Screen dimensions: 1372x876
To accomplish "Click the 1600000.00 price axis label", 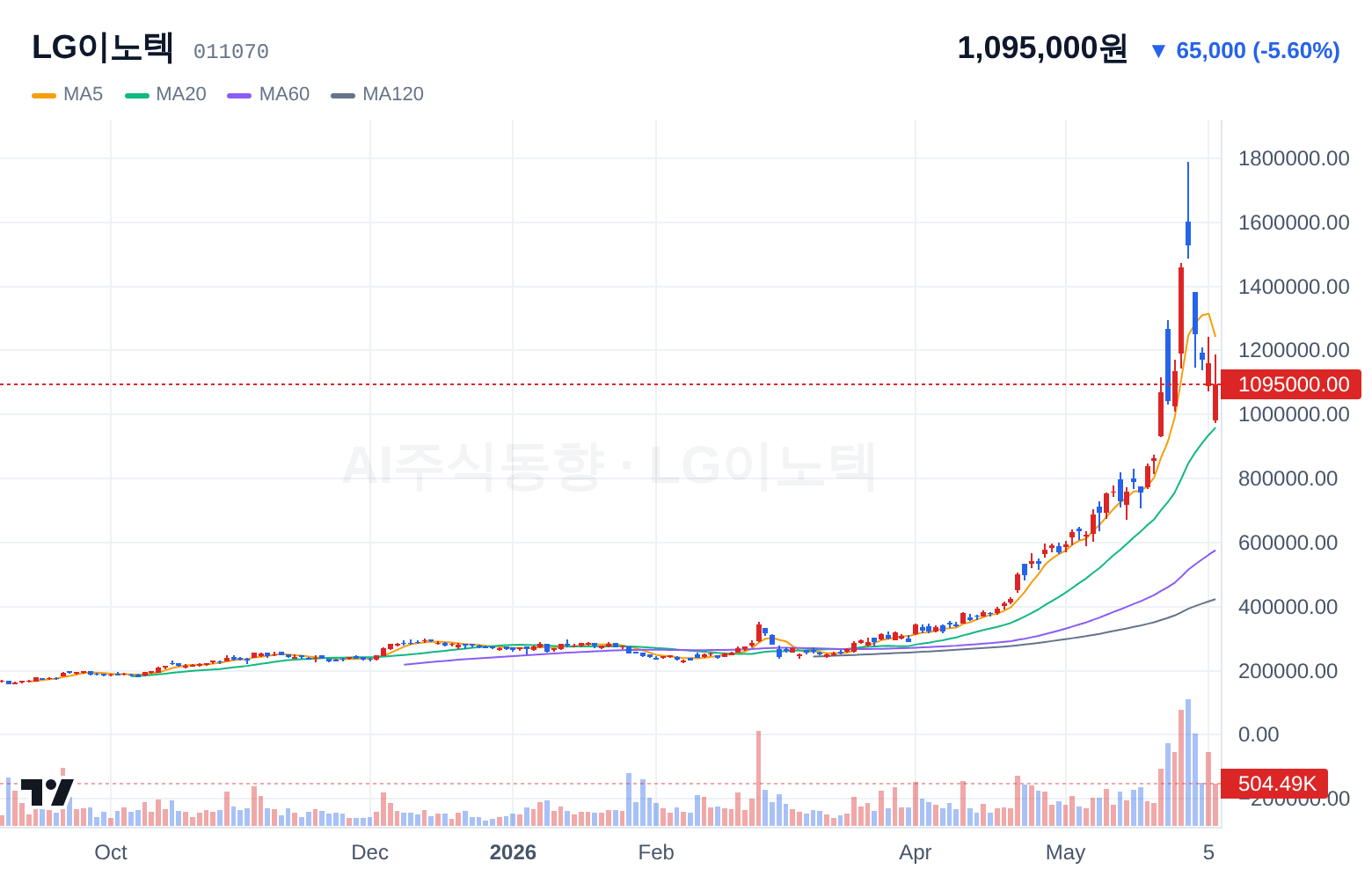I will (1293, 223).
